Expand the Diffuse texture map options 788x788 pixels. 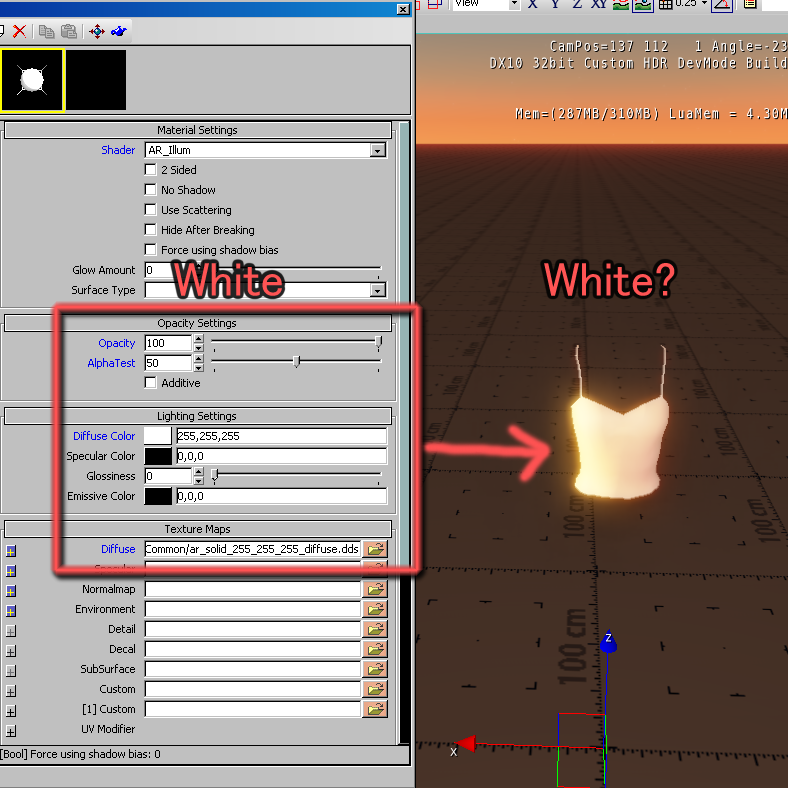point(11,551)
